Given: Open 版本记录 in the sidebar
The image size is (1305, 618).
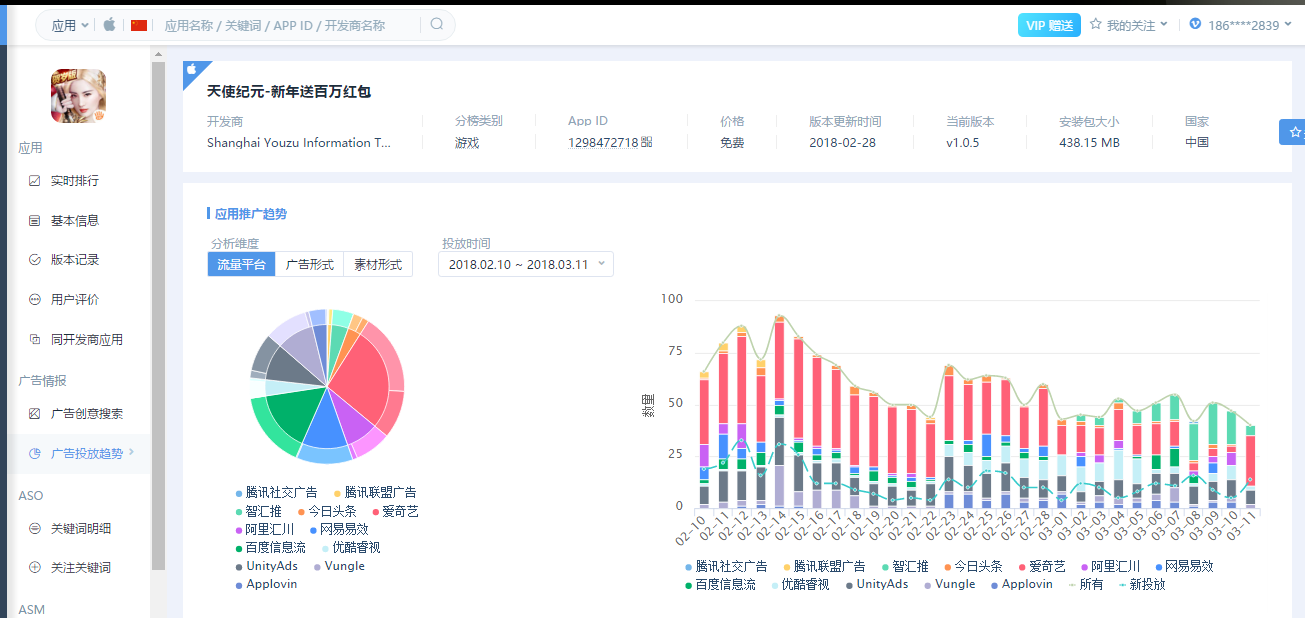Looking at the screenshot, I should (75, 260).
